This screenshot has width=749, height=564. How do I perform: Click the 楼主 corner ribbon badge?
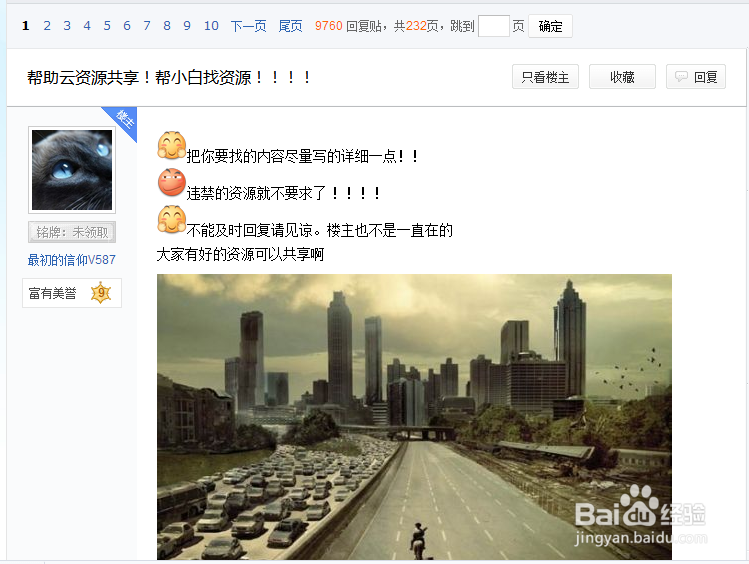pyautogui.click(x=124, y=120)
